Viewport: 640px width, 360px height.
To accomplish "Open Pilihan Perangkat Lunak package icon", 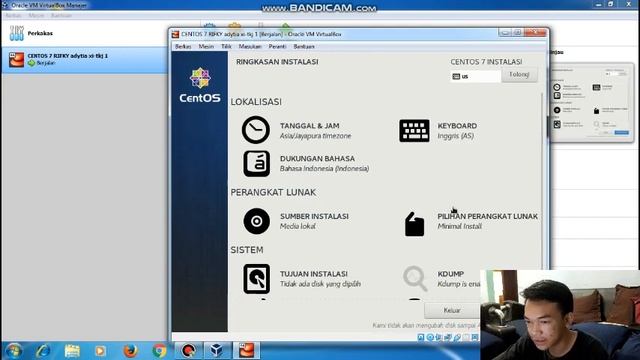I will click(x=414, y=224).
